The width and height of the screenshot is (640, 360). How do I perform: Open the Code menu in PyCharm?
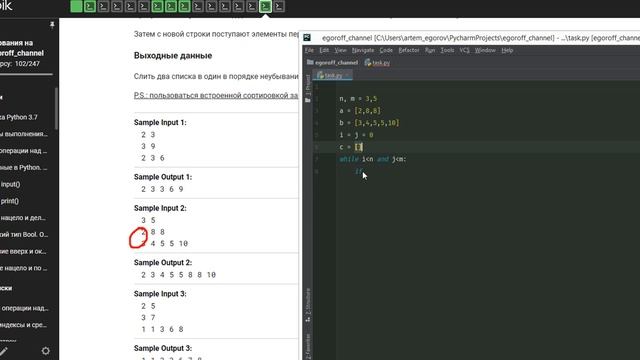386,50
